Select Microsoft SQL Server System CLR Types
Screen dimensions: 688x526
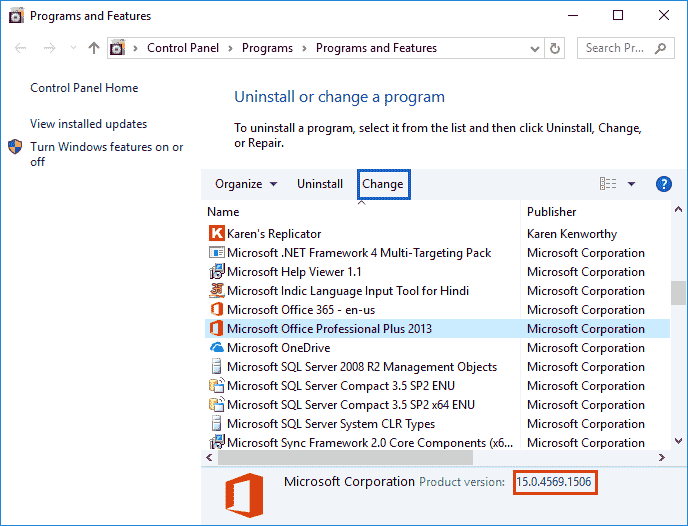(331, 423)
